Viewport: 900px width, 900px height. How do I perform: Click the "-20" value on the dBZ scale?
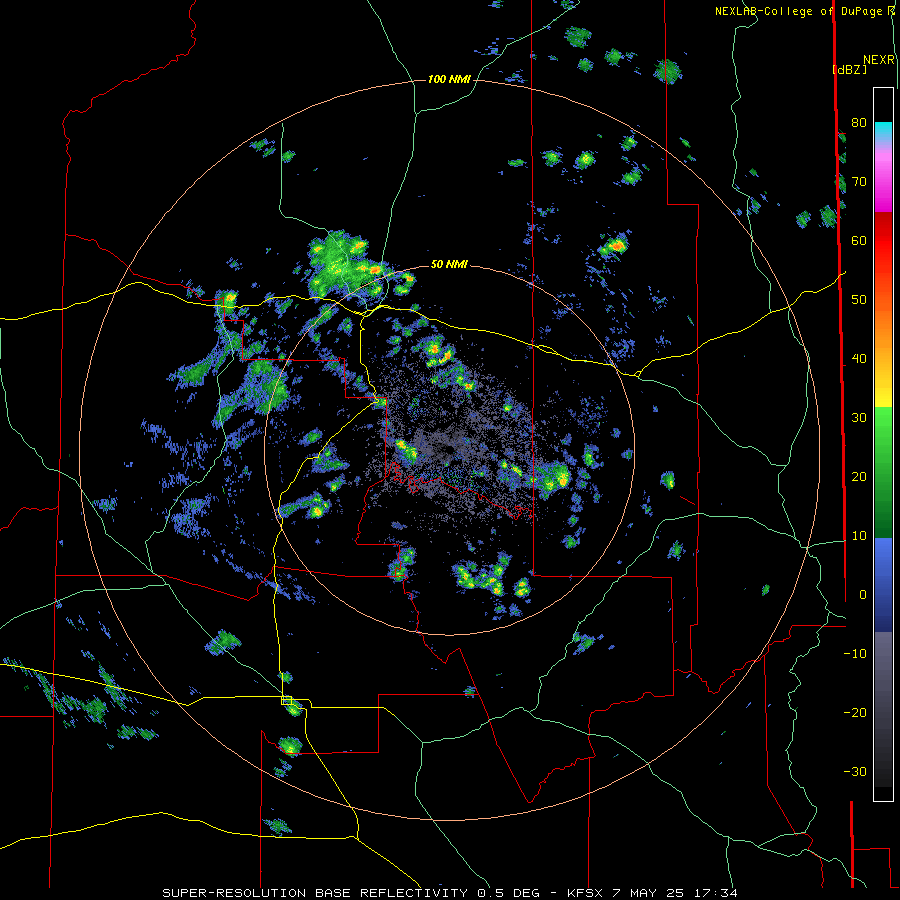pos(855,713)
